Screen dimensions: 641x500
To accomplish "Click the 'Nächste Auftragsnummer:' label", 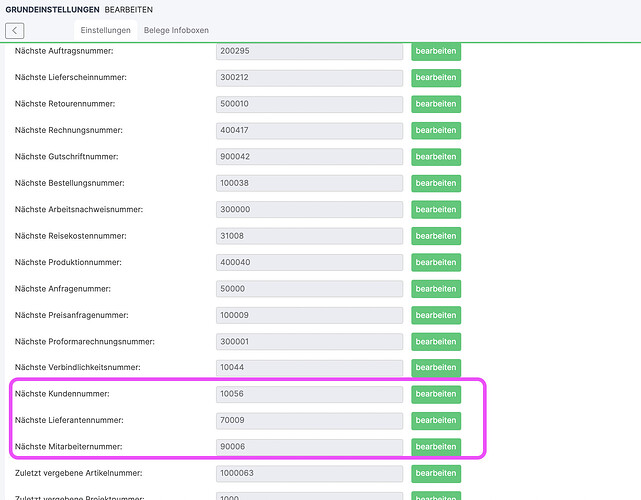I will [x=64, y=51].
